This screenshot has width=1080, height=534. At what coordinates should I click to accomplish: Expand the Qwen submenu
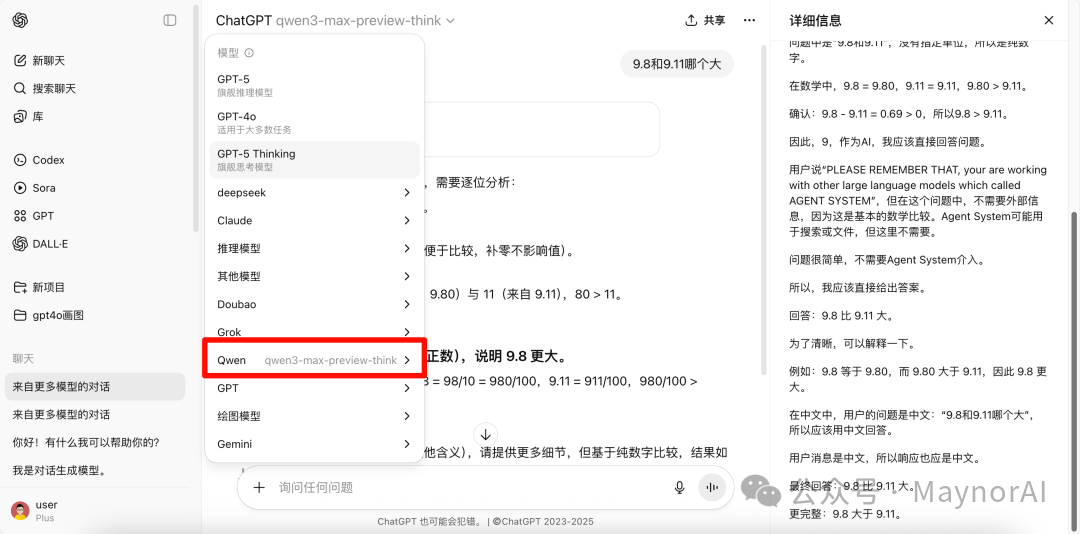pos(315,360)
